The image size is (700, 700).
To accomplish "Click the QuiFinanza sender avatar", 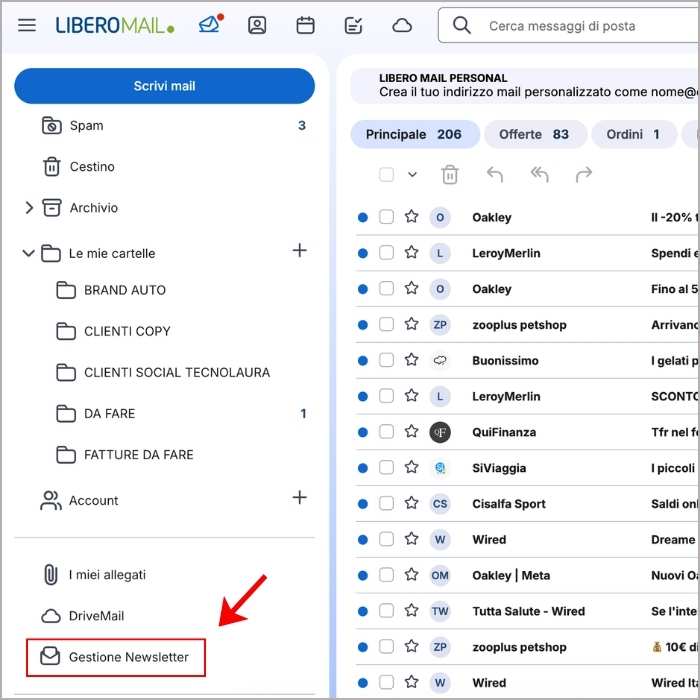I will coord(440,432).
